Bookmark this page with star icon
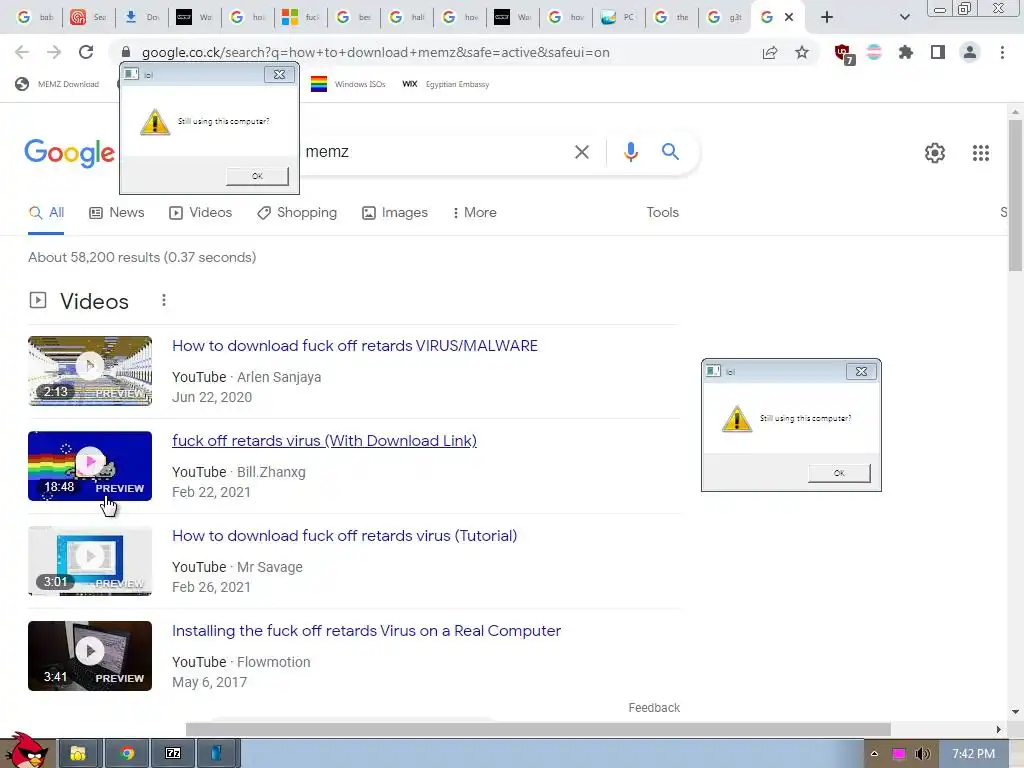The height and width of the screenshot is (768, 1024). point(802,52)
